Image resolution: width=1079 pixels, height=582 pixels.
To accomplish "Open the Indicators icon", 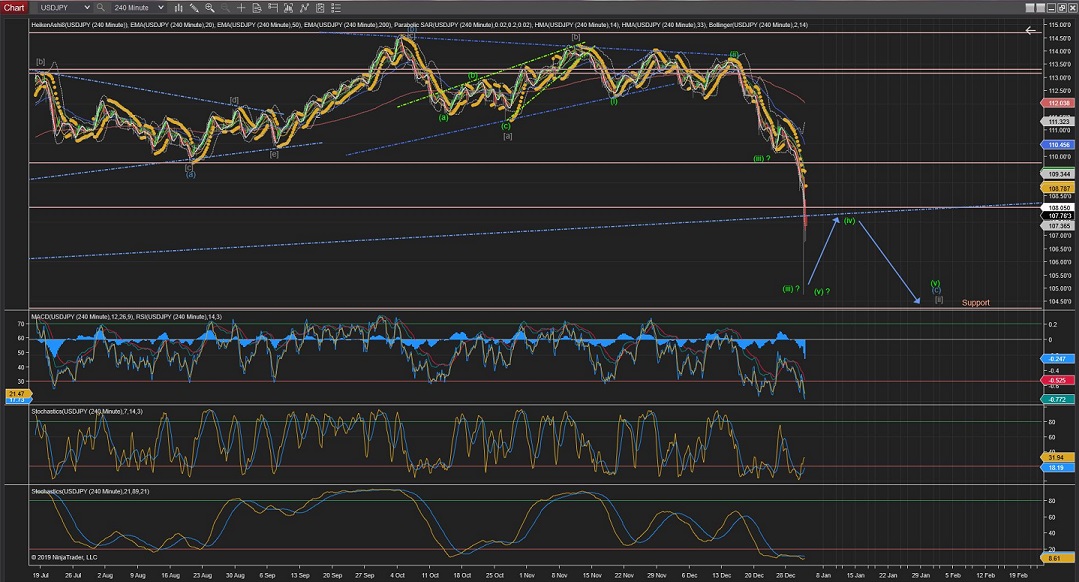I will [304, 8].
